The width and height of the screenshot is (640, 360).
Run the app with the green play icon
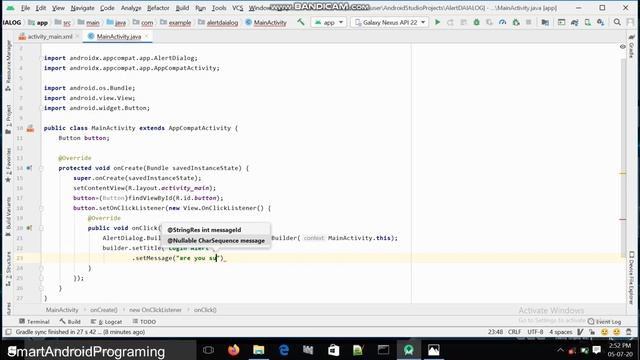(437, 22)
